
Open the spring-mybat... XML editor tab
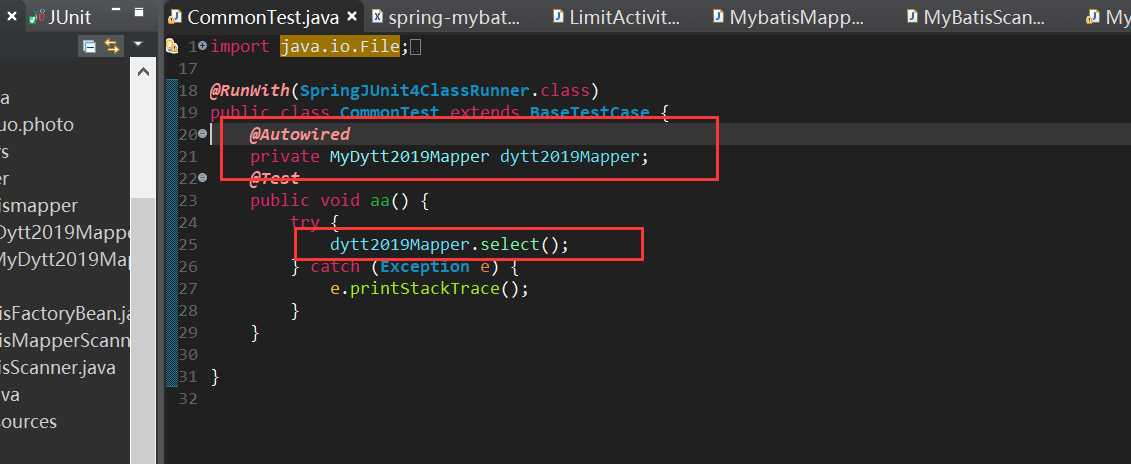(x=446, y=17)
